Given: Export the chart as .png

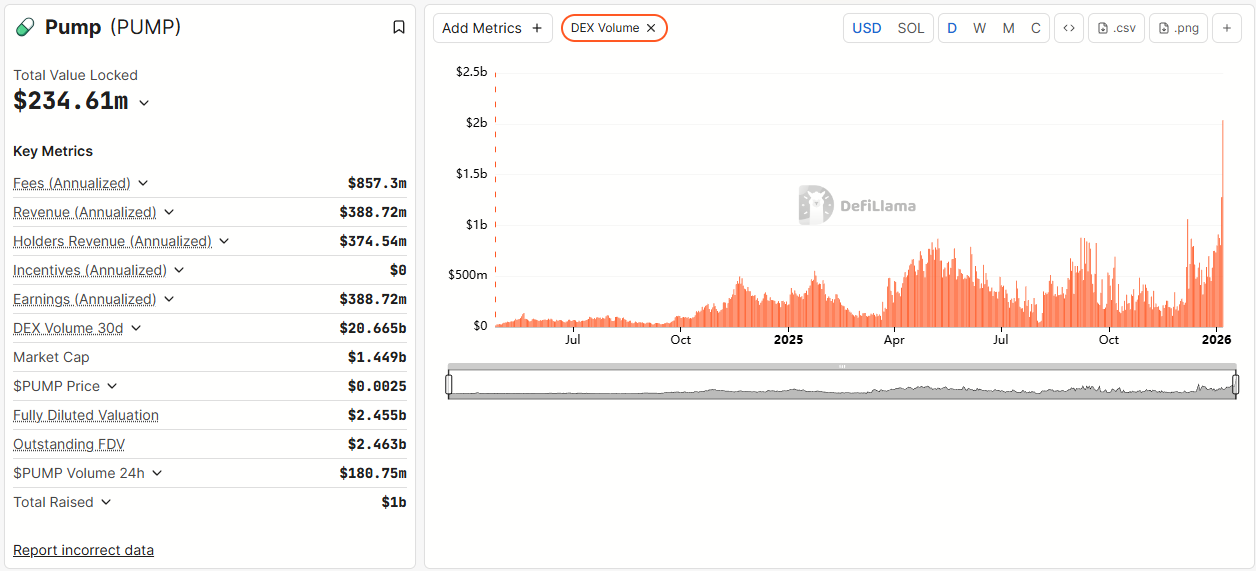Looking at the screenshot, I should click(1178, 28).
